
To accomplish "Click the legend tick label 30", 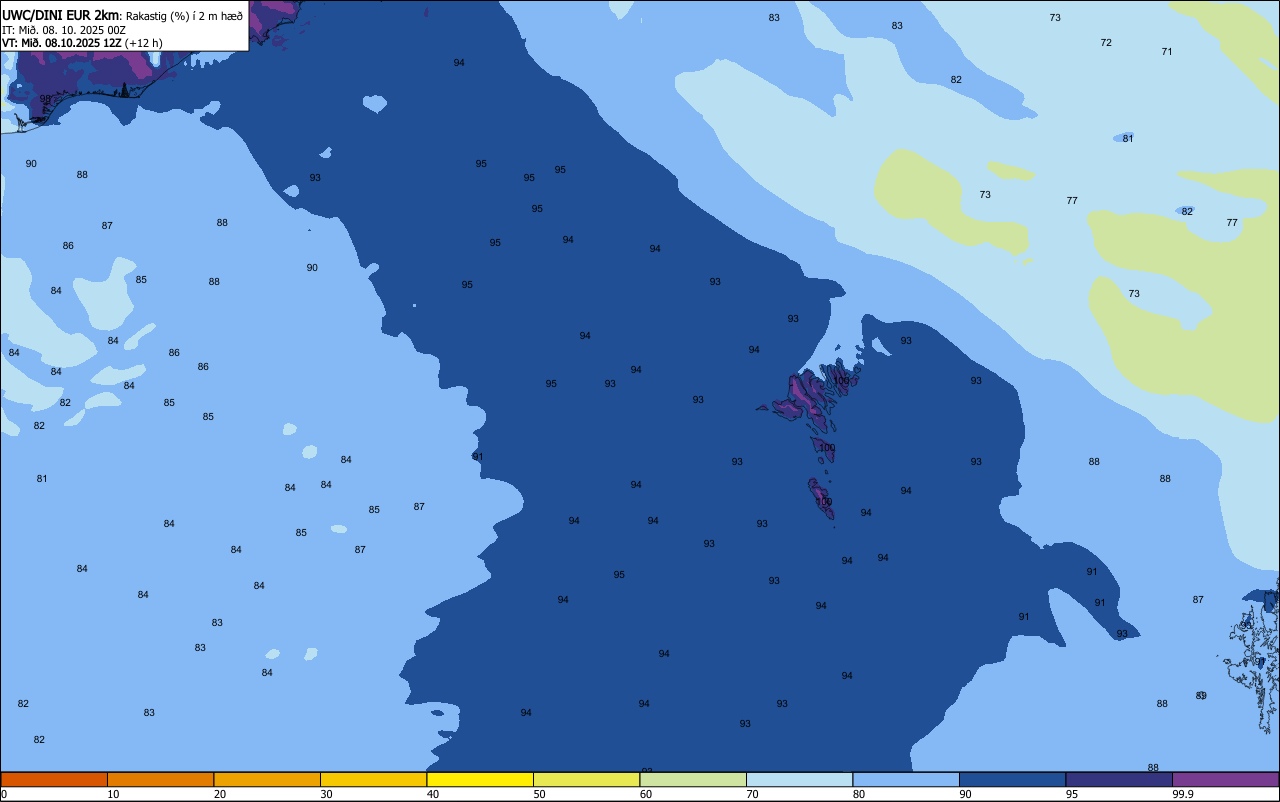I will coord(326,794).
